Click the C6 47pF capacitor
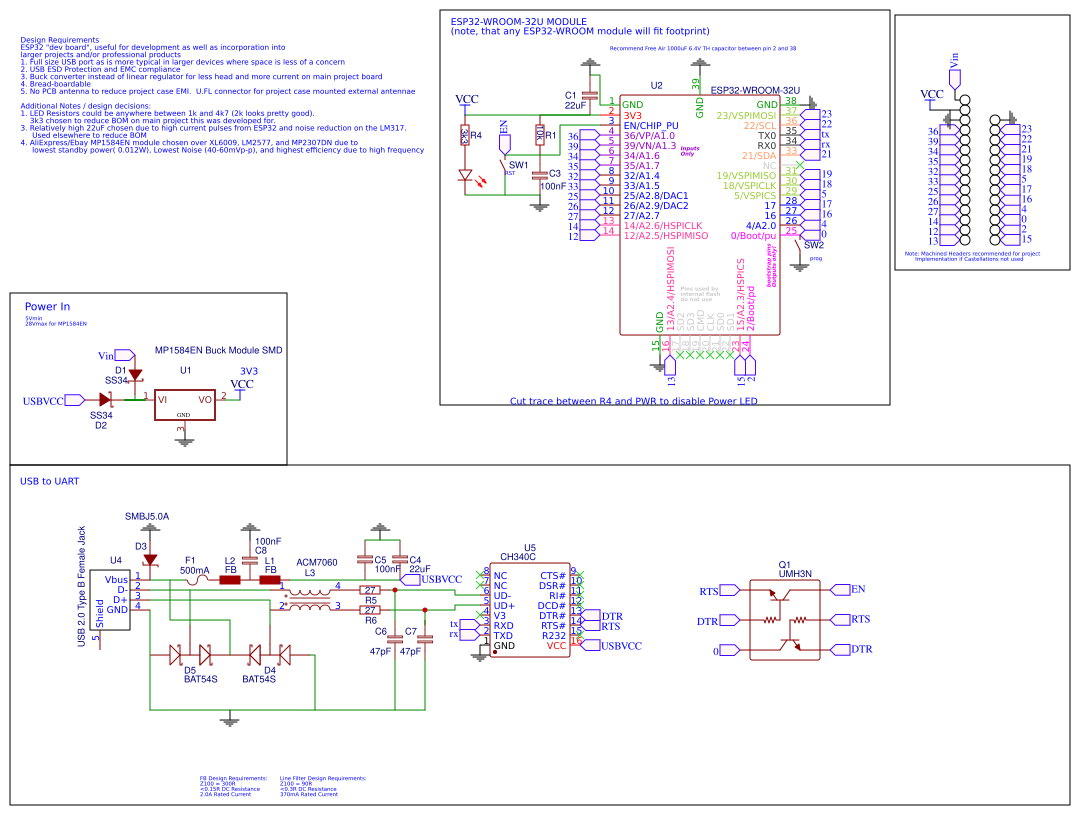The height and width of the screenshot is (815, 1080). point(395,639)
